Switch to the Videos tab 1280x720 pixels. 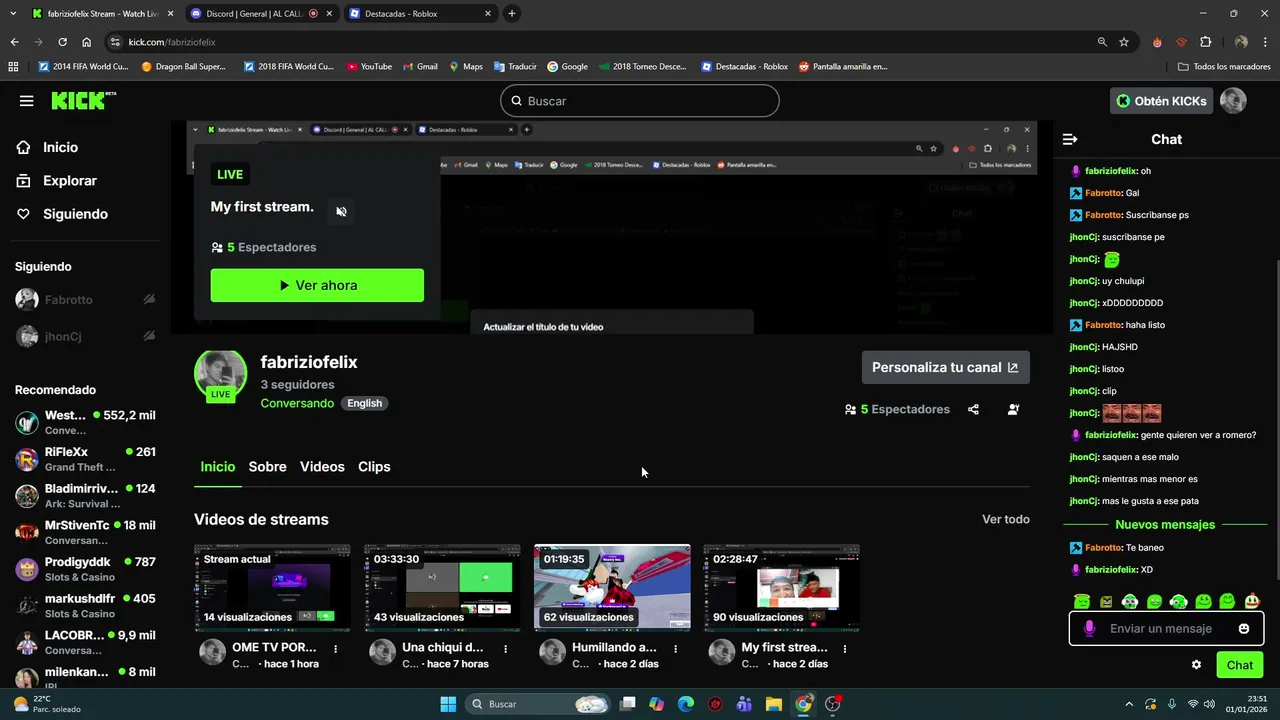pos(322,467)
